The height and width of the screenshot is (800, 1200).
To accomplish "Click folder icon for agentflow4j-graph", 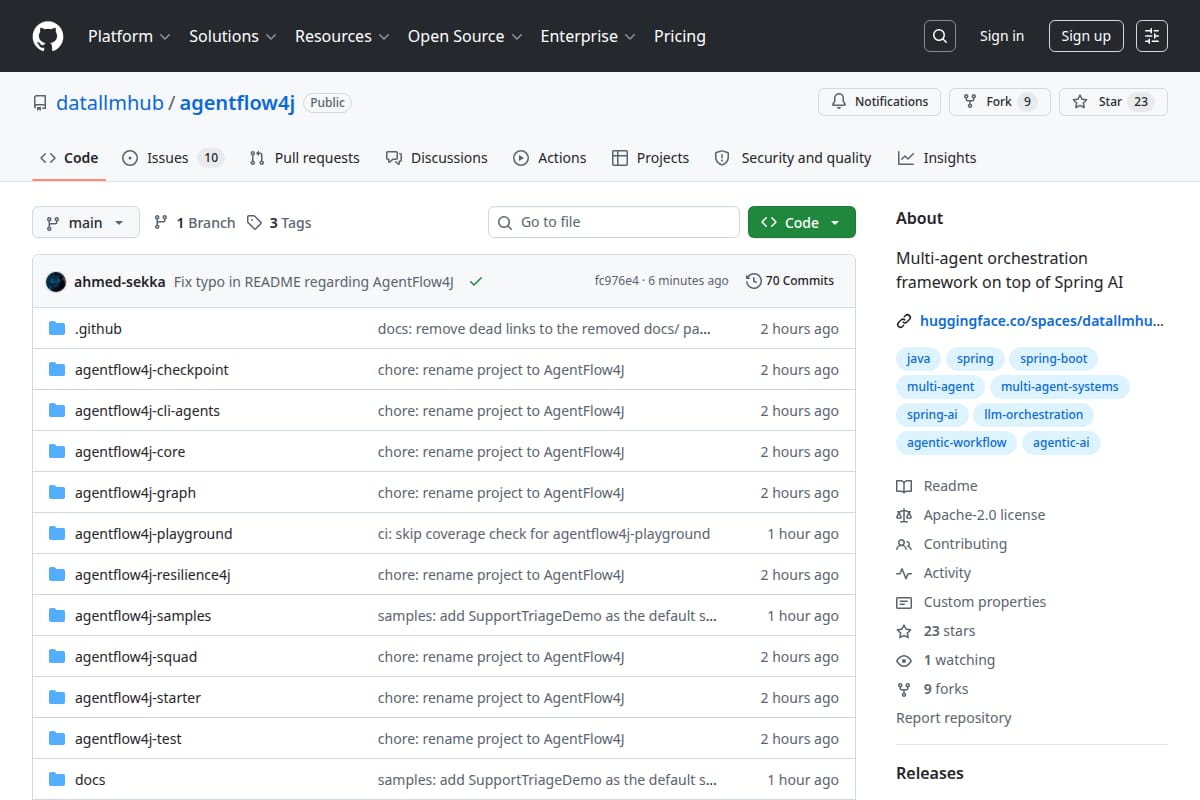I will click(x=57, y=492).
